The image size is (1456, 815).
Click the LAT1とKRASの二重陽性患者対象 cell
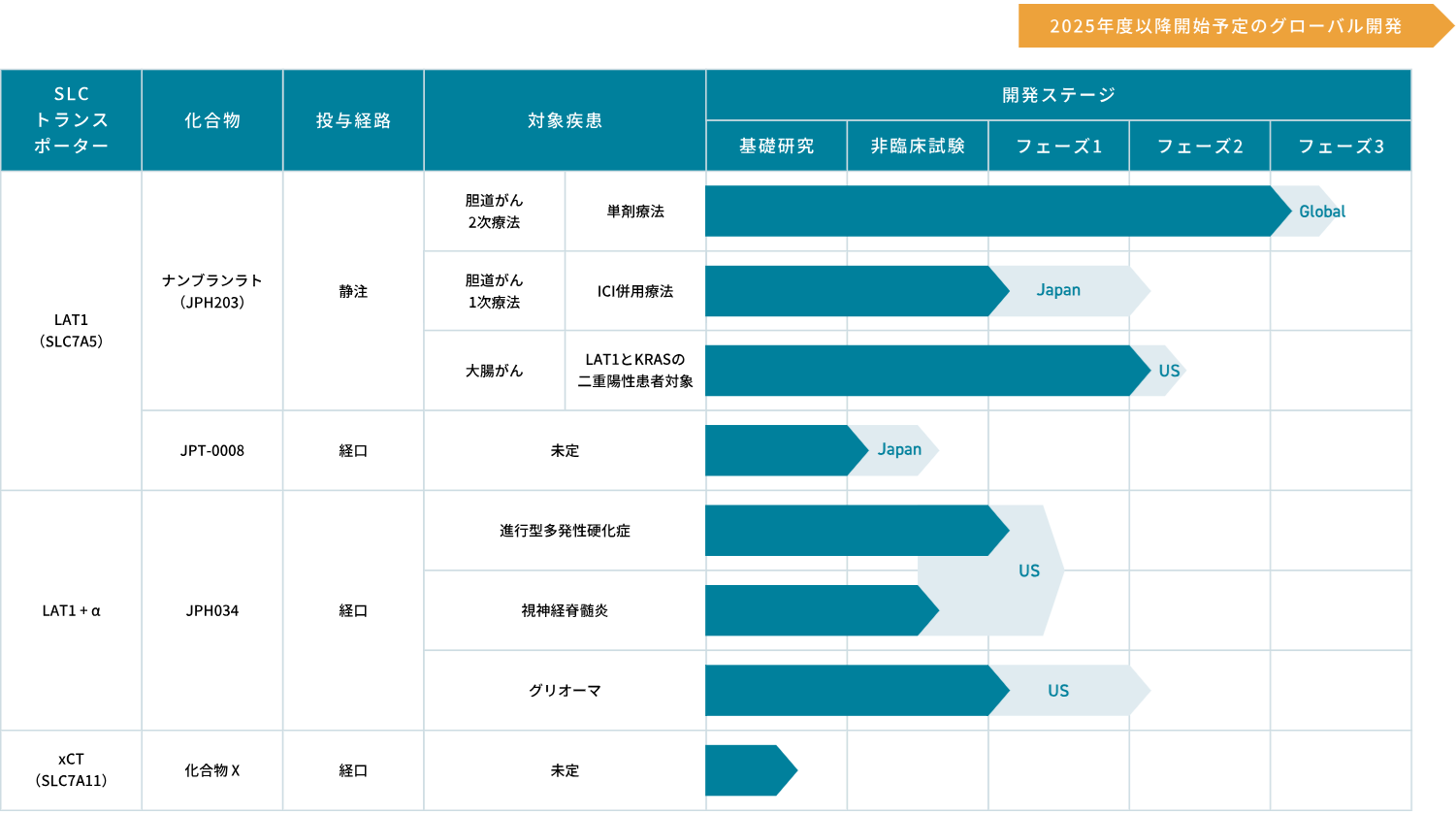(635, 371)
